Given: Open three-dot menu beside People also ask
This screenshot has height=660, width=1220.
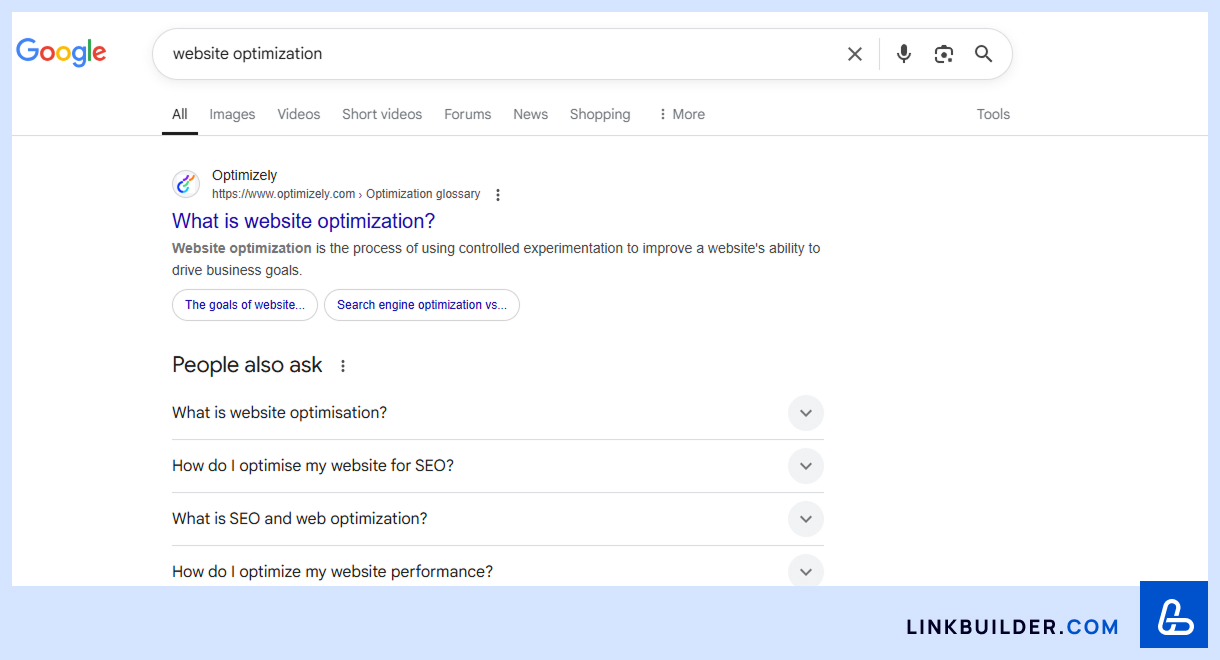Looking at the screenshot, I should [343, 366].
